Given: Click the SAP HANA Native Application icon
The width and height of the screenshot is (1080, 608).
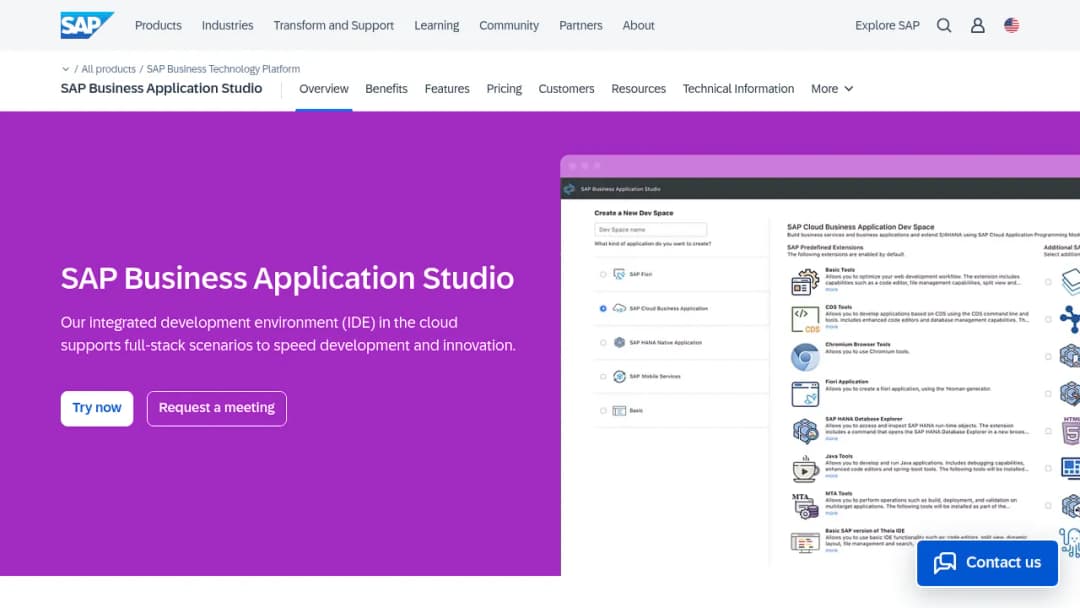Looking at the screenshot, I should point(619,342).
